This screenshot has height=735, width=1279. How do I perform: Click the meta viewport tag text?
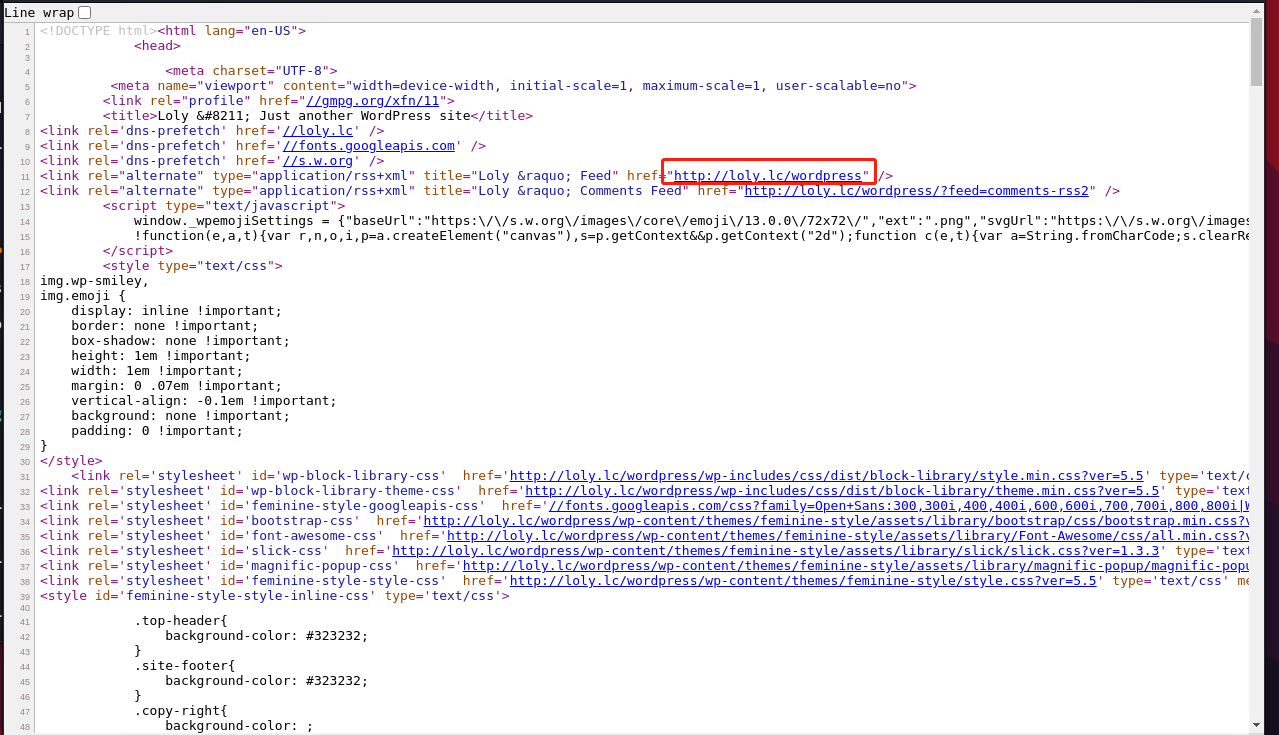pos(514,86)
